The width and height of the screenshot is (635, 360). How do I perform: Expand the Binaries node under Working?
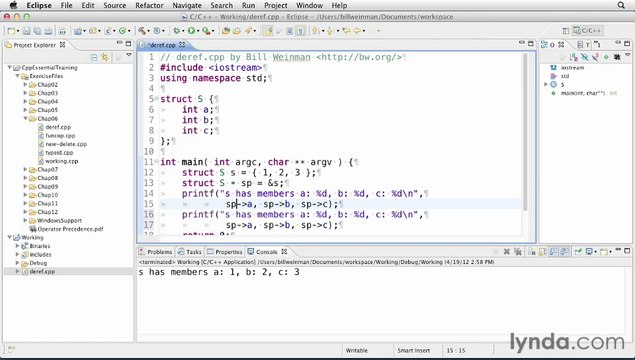tap(17, 246)
